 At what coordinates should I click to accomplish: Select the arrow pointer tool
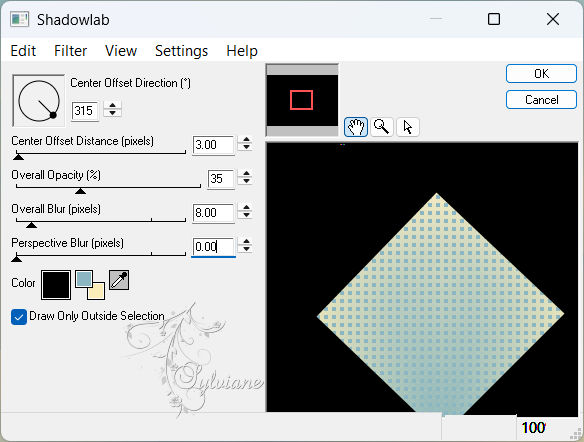click(408, 127)
